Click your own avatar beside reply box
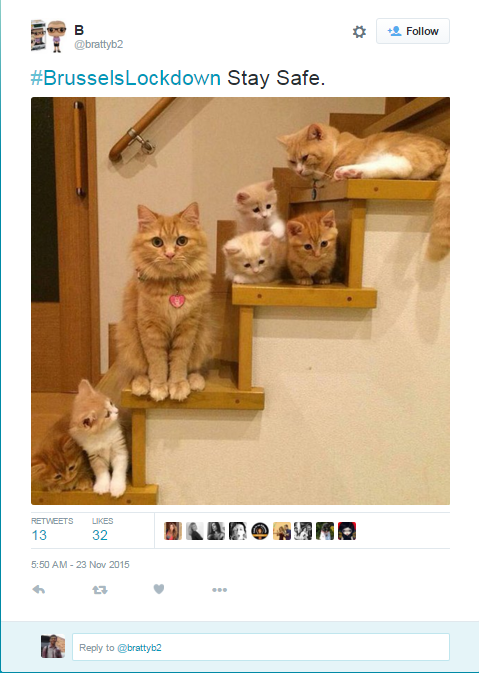 (x=53, y=646)
